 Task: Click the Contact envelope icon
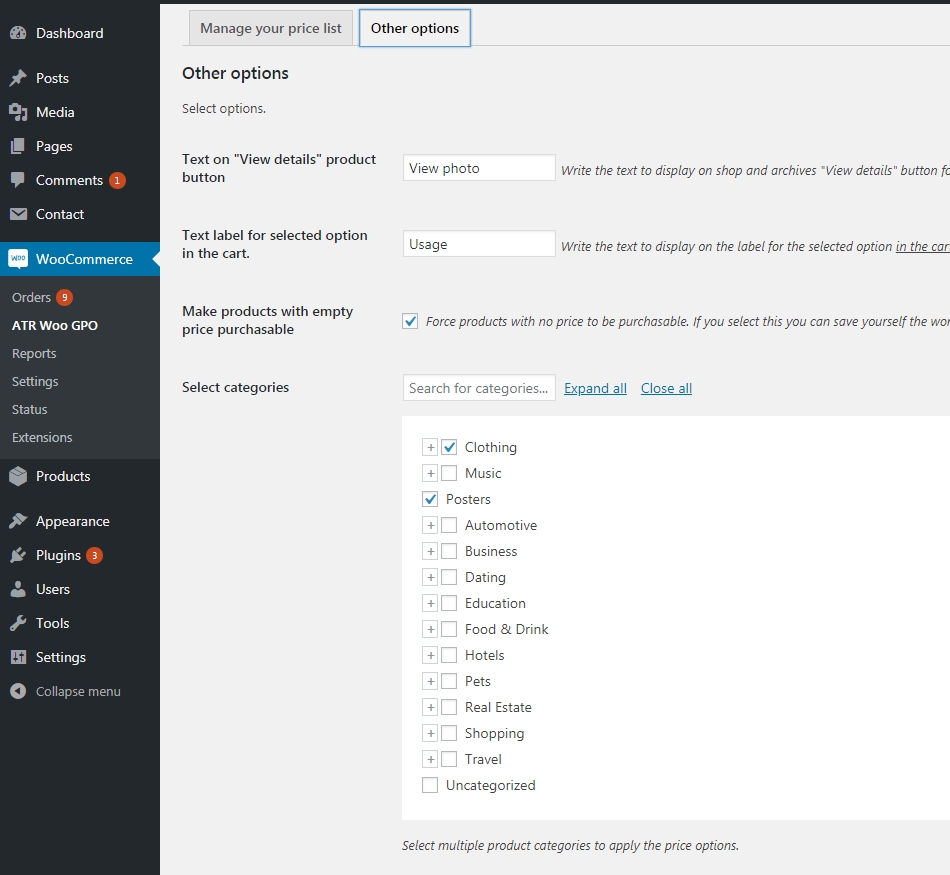18,214
